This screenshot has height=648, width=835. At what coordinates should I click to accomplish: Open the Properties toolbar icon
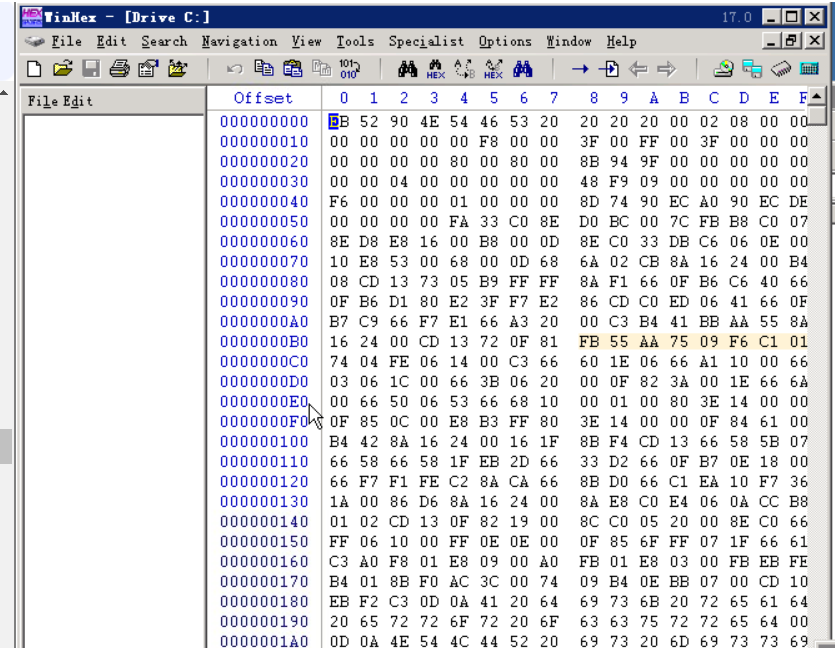[148, 69]
